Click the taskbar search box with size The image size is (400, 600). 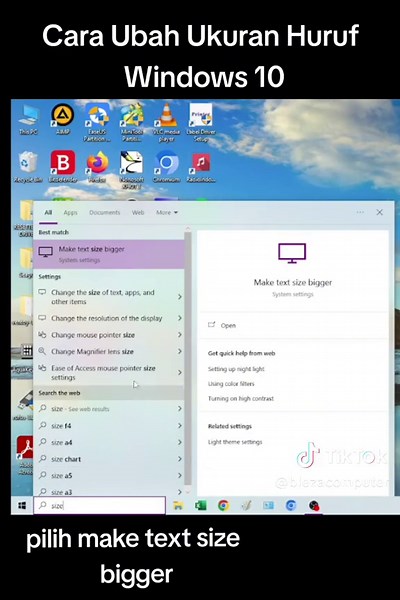[x=100, y=505]
